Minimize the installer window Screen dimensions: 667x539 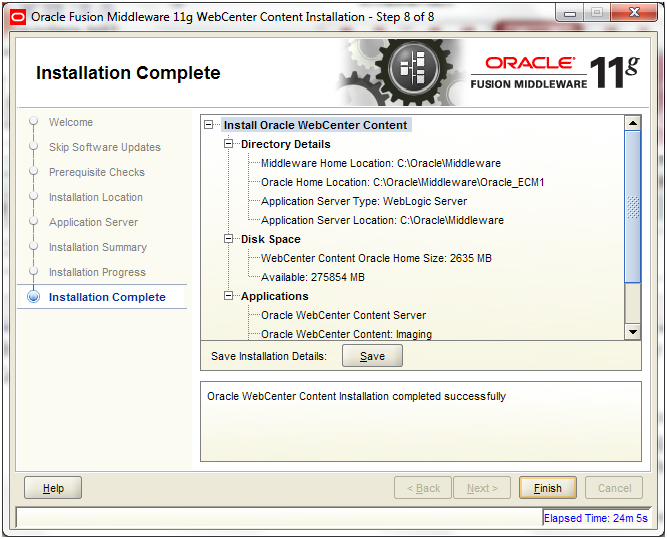coord(570,14)
